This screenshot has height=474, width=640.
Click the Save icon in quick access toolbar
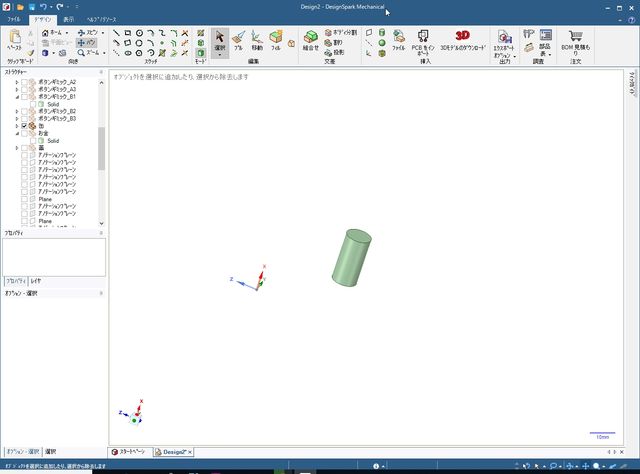coord(32,7)
